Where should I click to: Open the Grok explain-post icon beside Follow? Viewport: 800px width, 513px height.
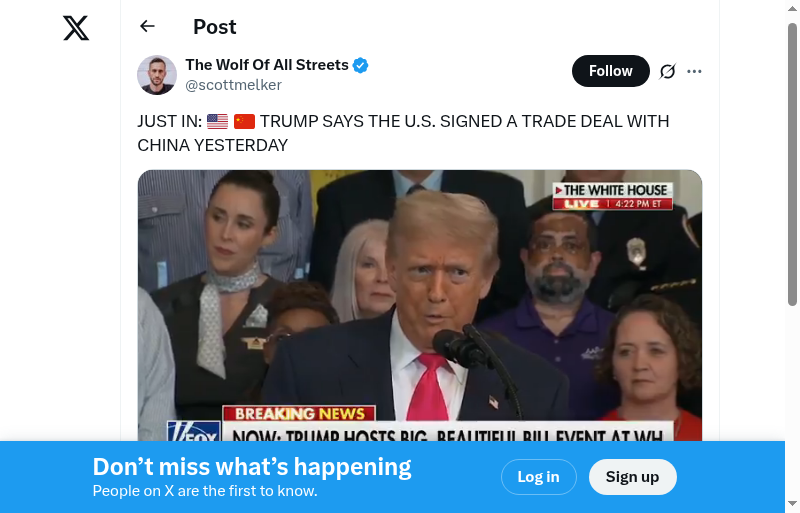tap(667, 71)
